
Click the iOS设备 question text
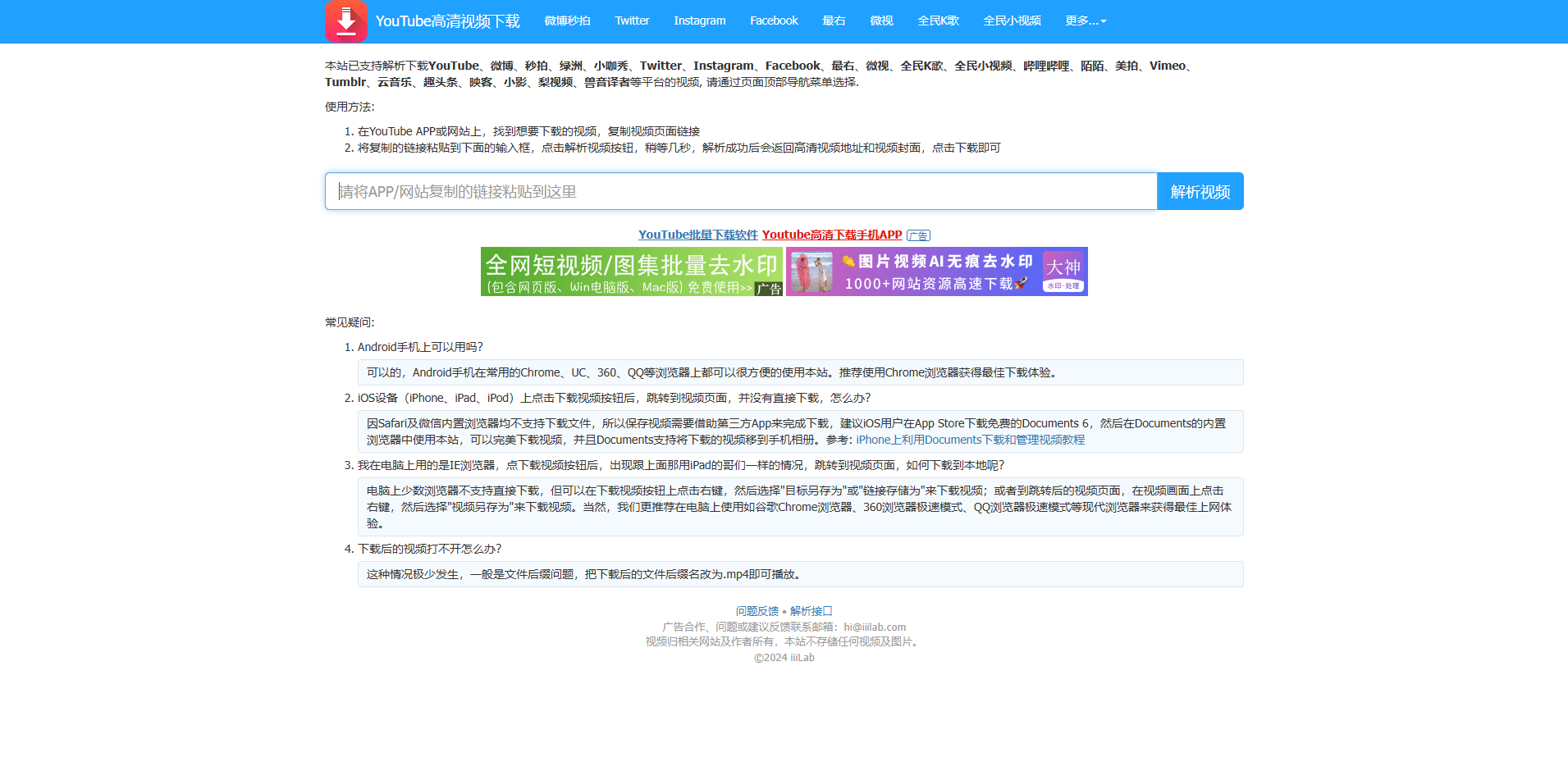coord(615,398)
